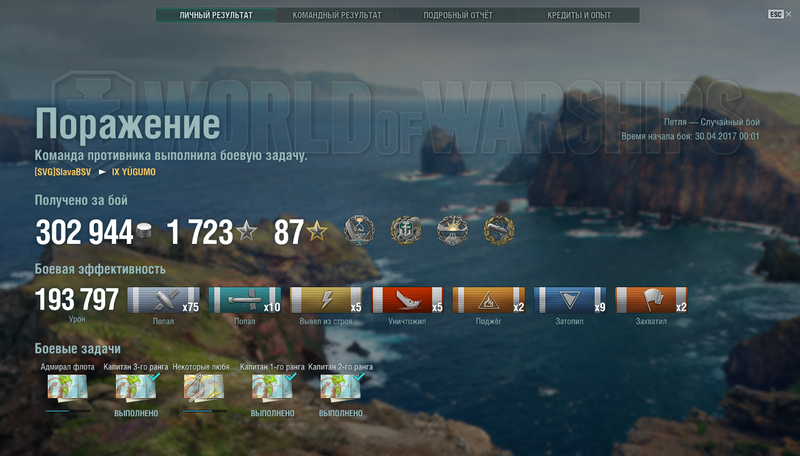Viewport: 800px width, 456px height.
Task: Open the Некоторые любя... mission thumbnail
Action: (204, 387)
